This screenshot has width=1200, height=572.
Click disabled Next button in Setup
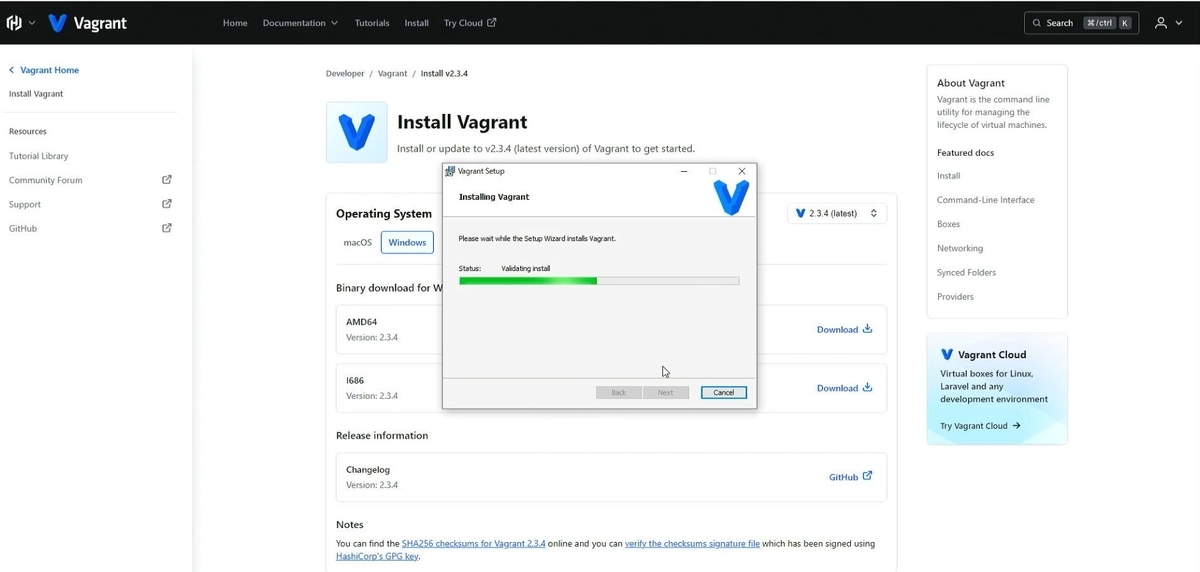pyautogui.click(x=665, y=392)
